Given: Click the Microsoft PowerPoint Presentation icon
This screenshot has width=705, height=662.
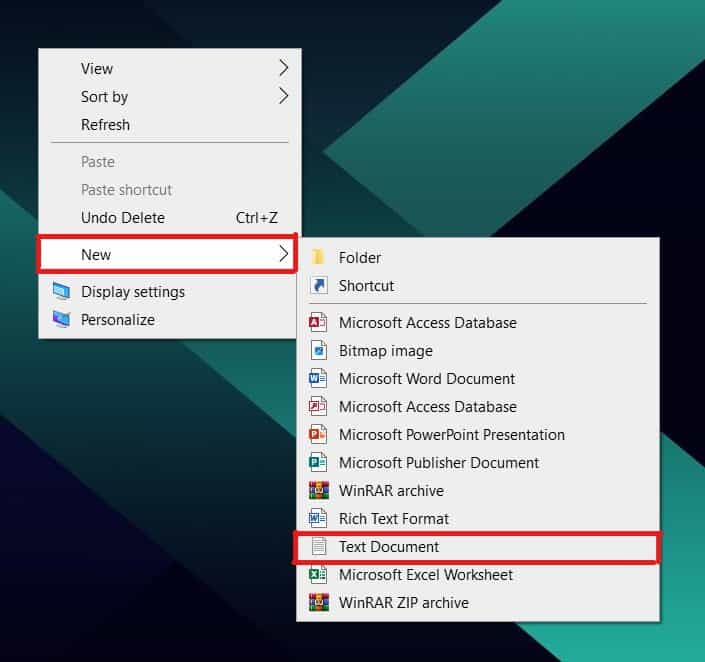Looking at the screenshot, I should tap(318, 434).
